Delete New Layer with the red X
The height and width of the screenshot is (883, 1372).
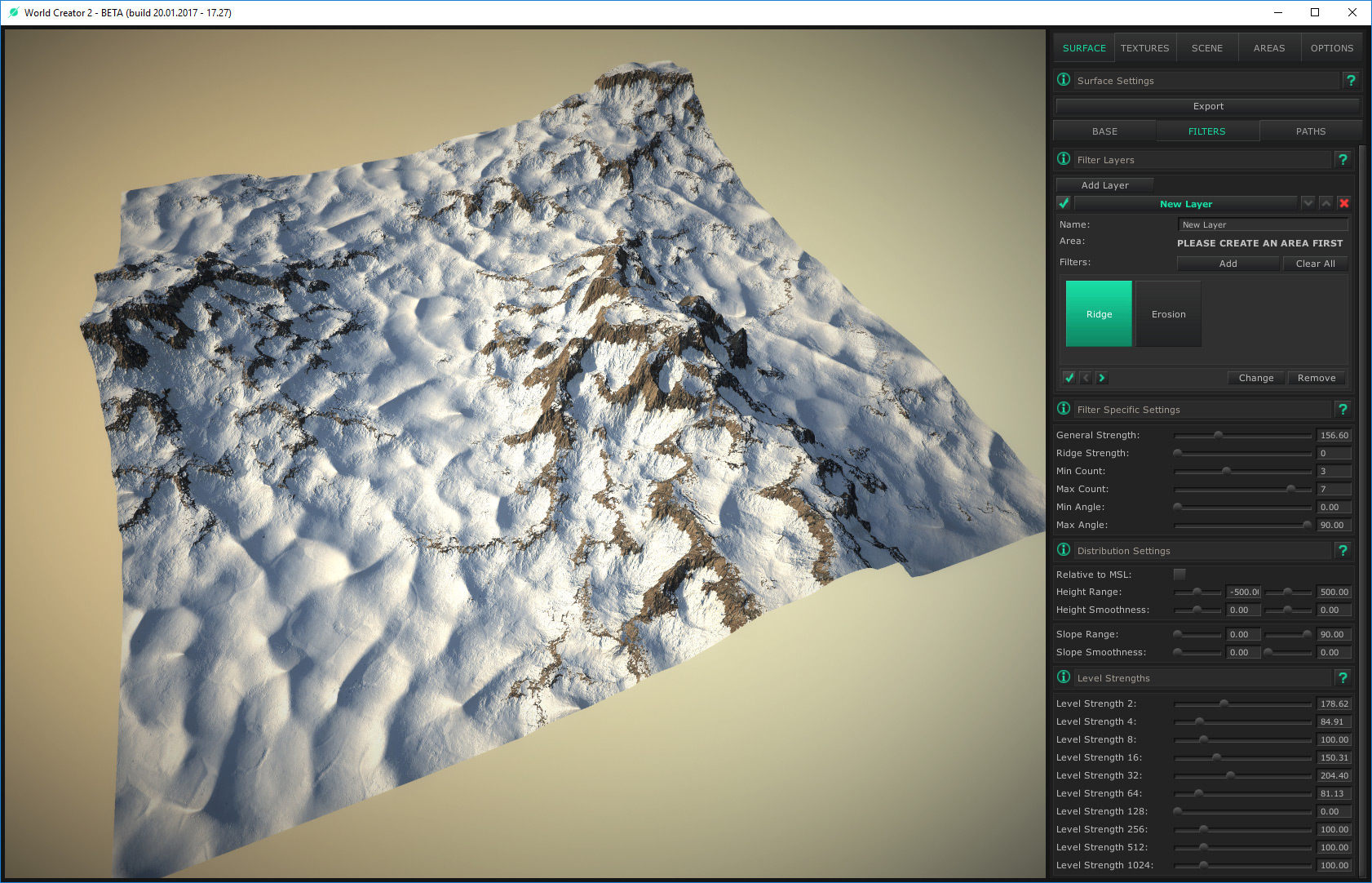pos(1344,203)
